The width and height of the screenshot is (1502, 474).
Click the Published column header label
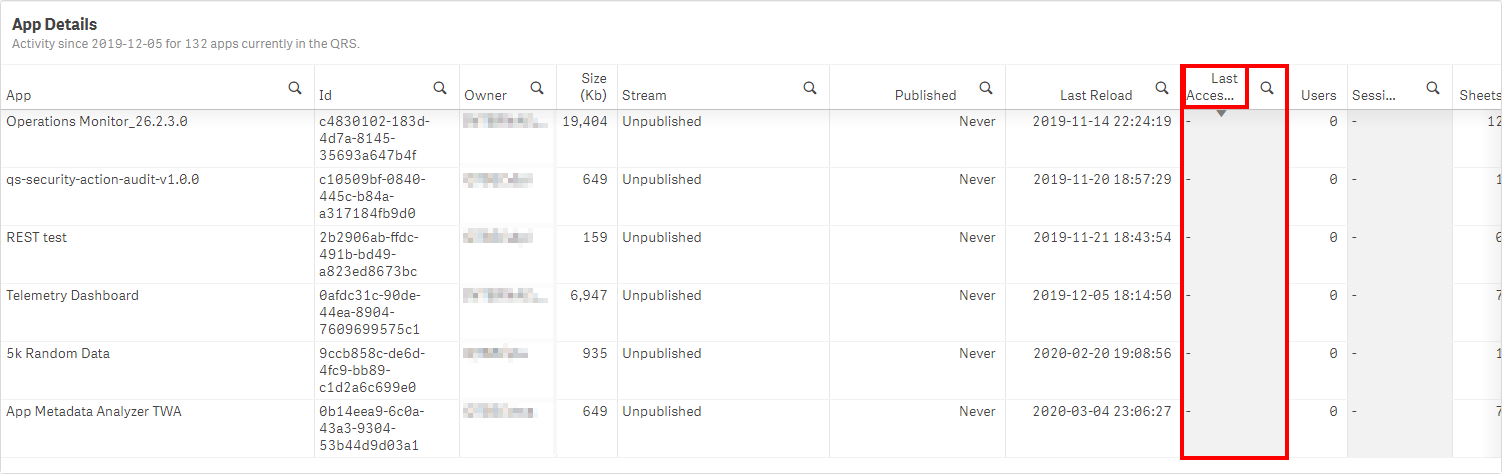pos(925,95)
